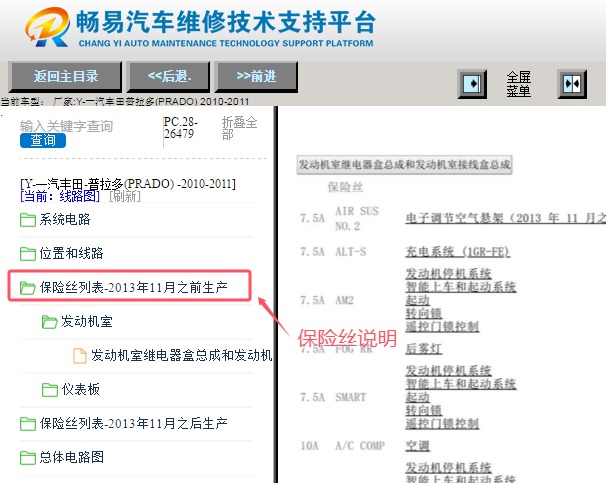Open 发动机停机系统 link in SMART row

coord(448,371)
